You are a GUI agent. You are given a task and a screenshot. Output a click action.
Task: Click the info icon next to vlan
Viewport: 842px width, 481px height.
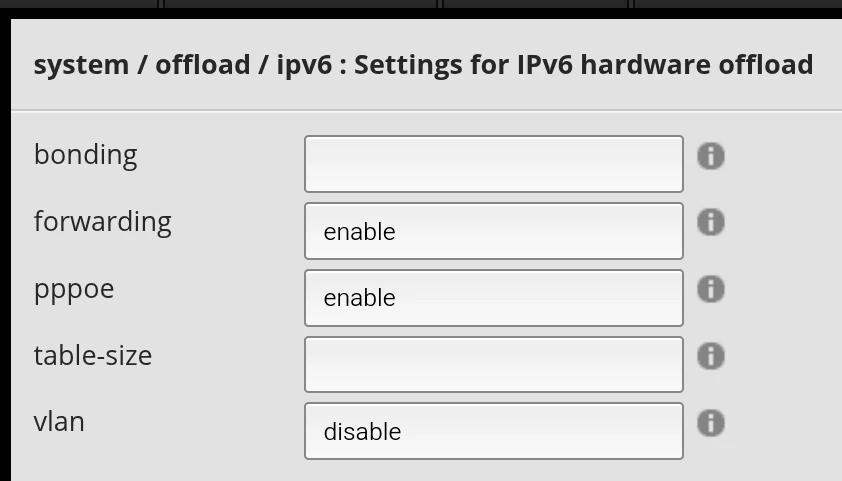[710, 423]
